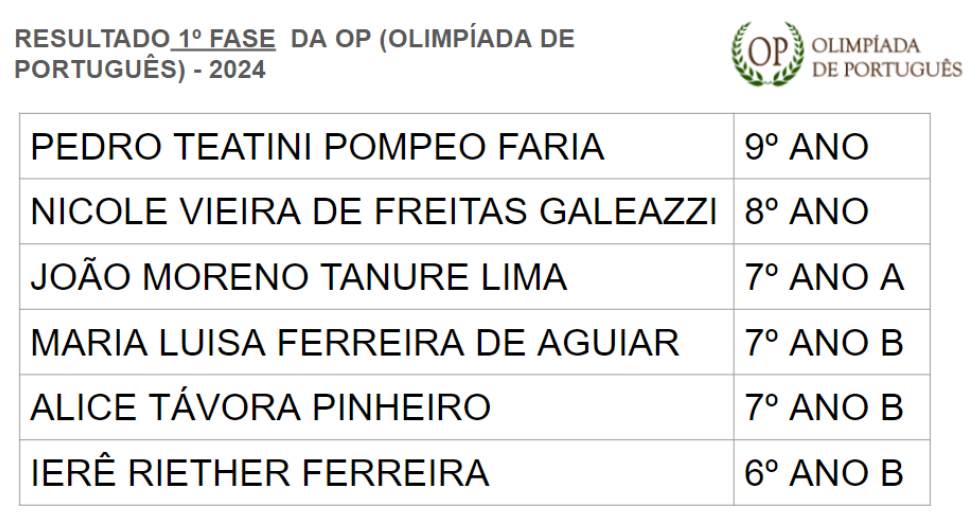This screenshot has width=978, height=523.
Task: Click the 7º ANO B cell beside Alice
Action: (x=832, y=407)
